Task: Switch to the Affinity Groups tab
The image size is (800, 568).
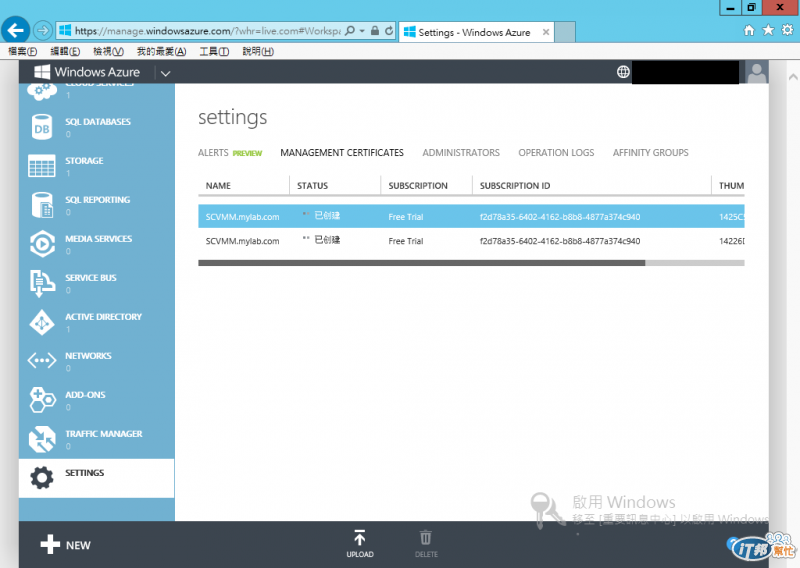Action: click(651, 153)
